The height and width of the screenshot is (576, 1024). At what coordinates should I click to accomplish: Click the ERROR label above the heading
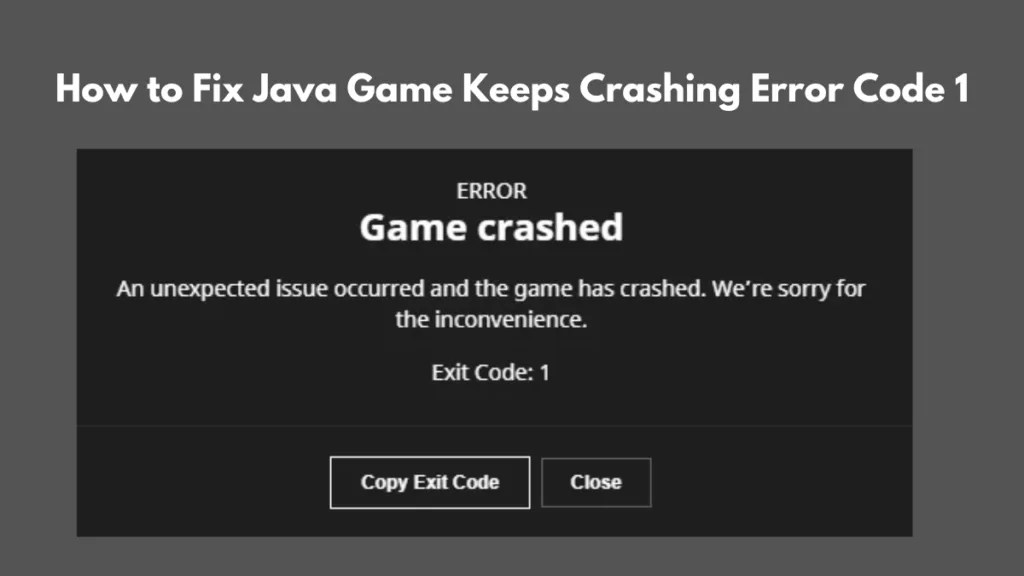click(x=491, y=191)
